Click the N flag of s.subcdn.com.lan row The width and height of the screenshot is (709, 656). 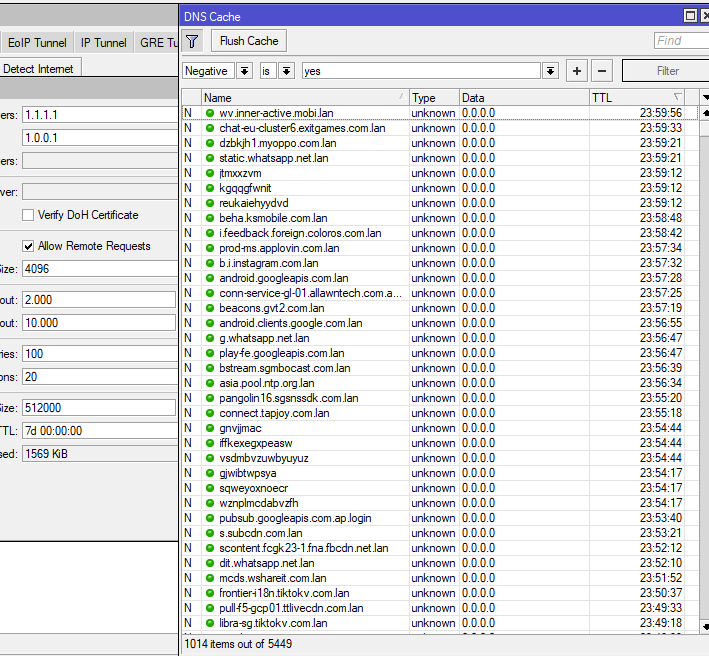[x=188, y=533]
